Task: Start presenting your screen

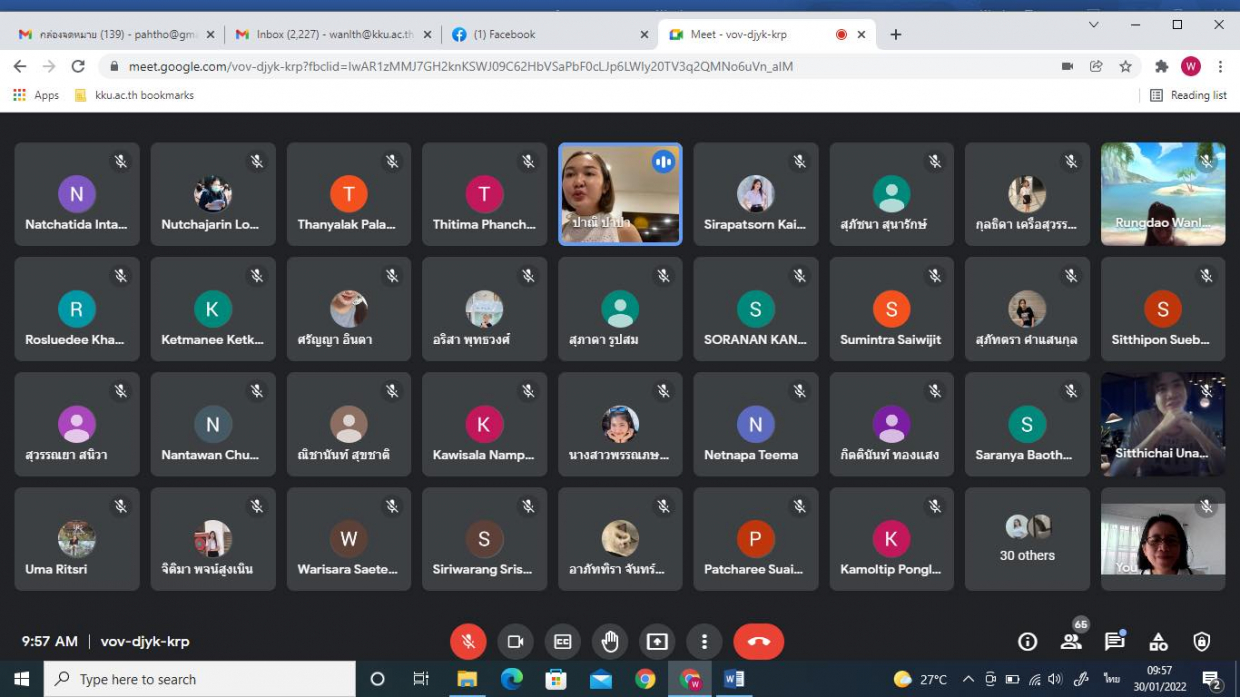Action: [x=657, y=642]
